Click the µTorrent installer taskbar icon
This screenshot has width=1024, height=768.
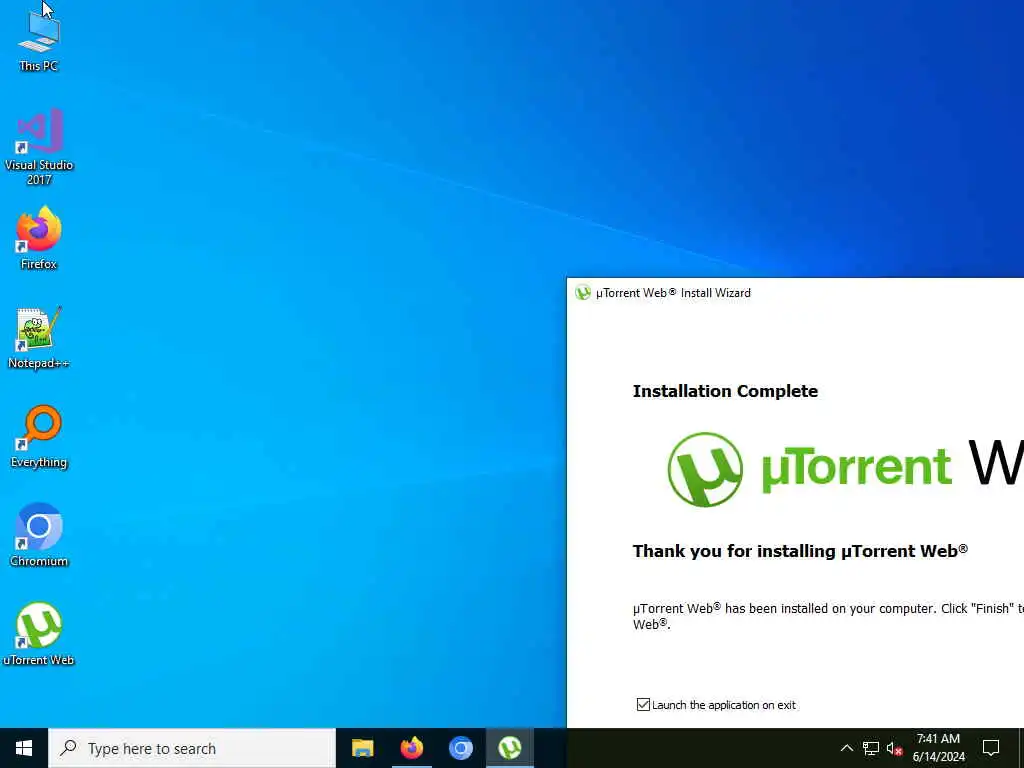(x=509, y=748)
